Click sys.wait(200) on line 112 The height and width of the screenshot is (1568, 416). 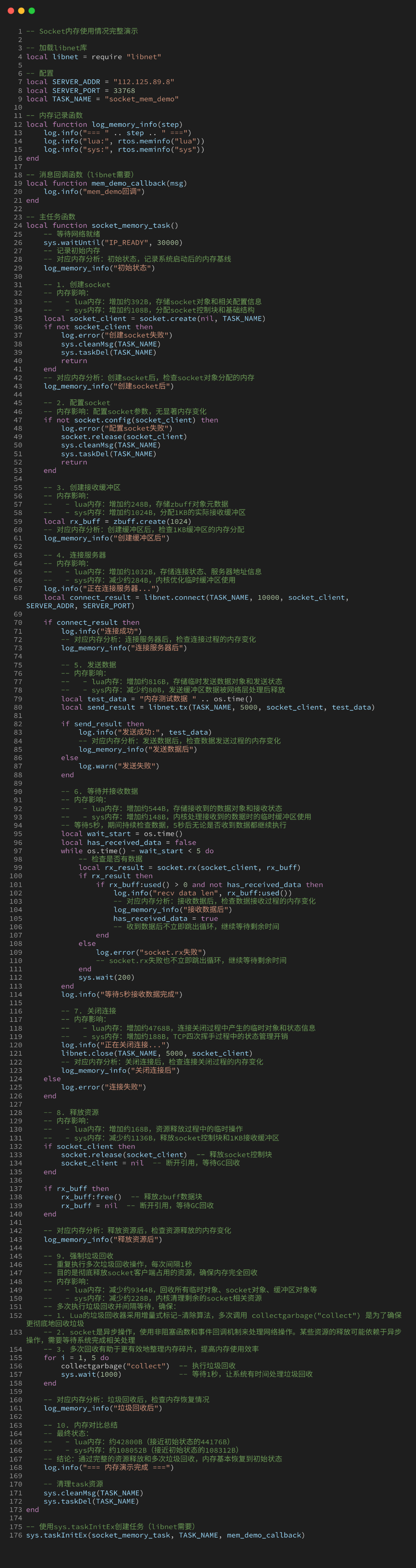click(106, 977)
